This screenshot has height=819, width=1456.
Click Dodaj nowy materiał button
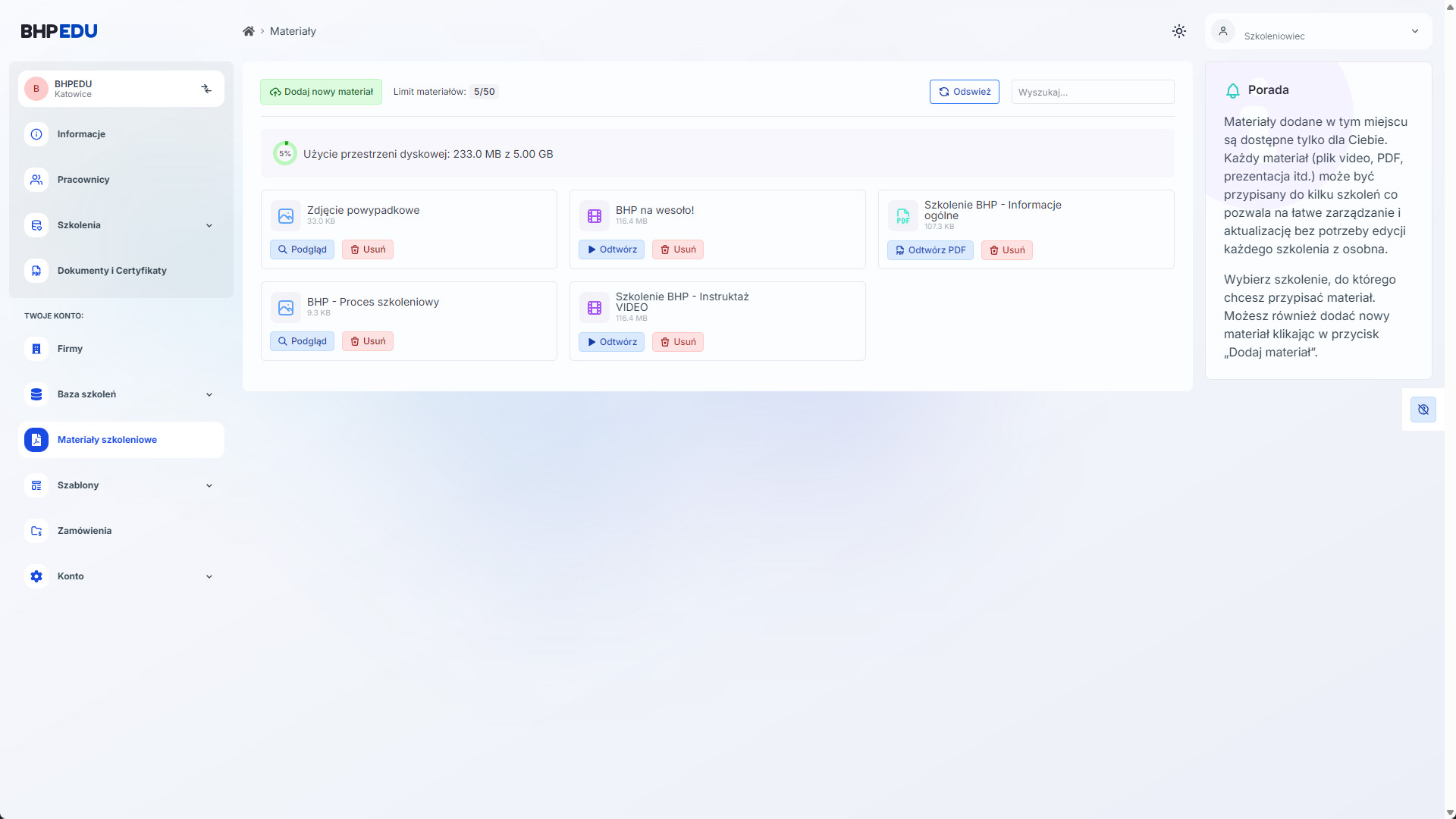pos(321,92)
